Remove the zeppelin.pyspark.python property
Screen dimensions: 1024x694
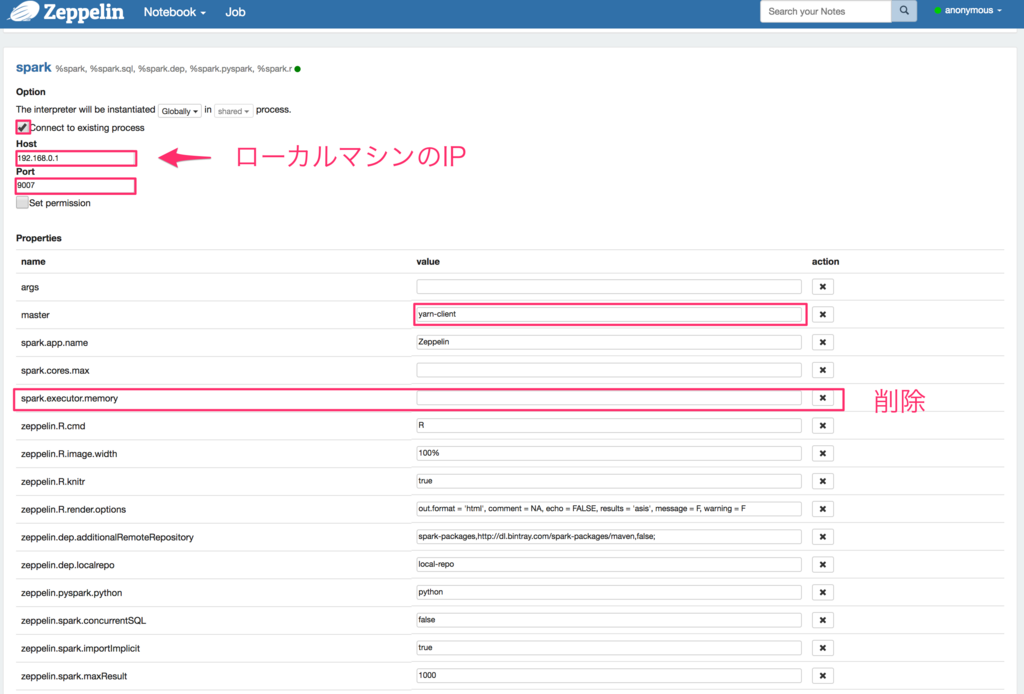pos(822,592)
